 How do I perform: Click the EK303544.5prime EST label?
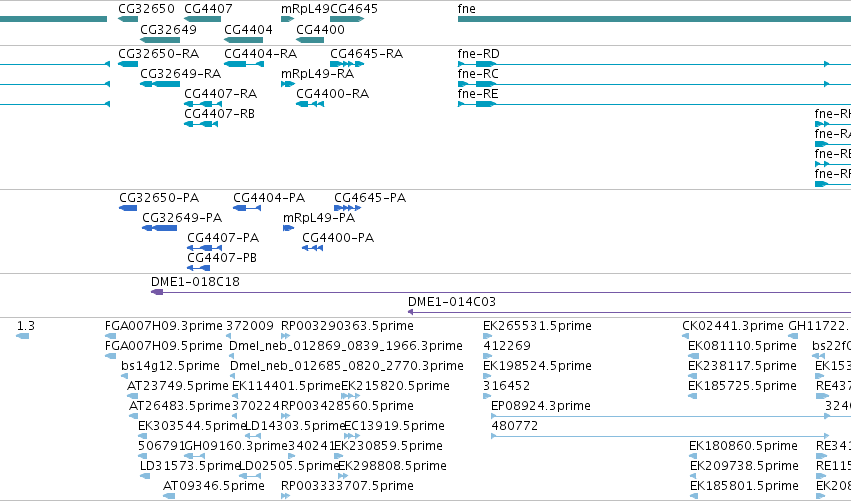(x=192, y=427)
